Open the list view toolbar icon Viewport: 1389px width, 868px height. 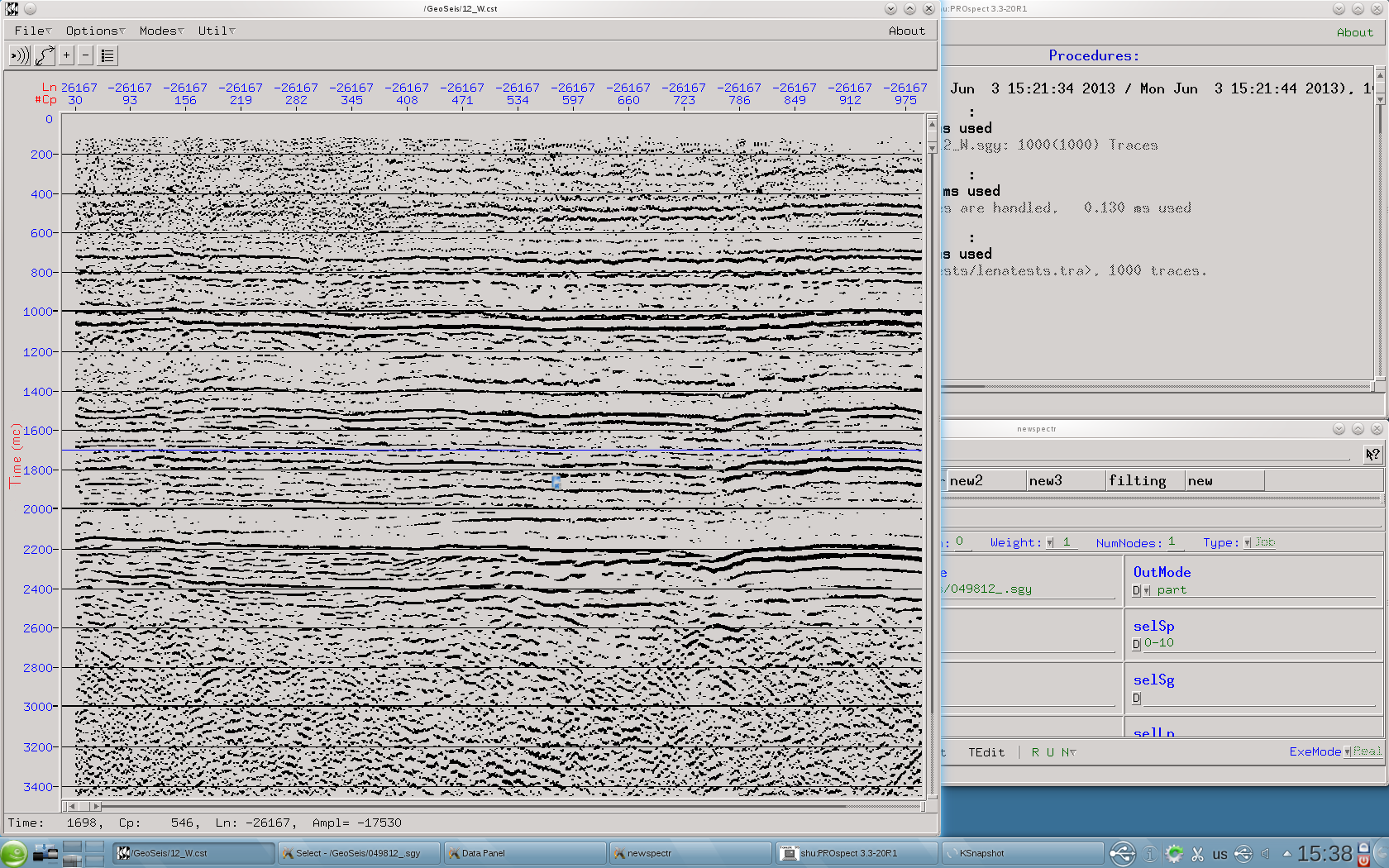tap(107, 55)
